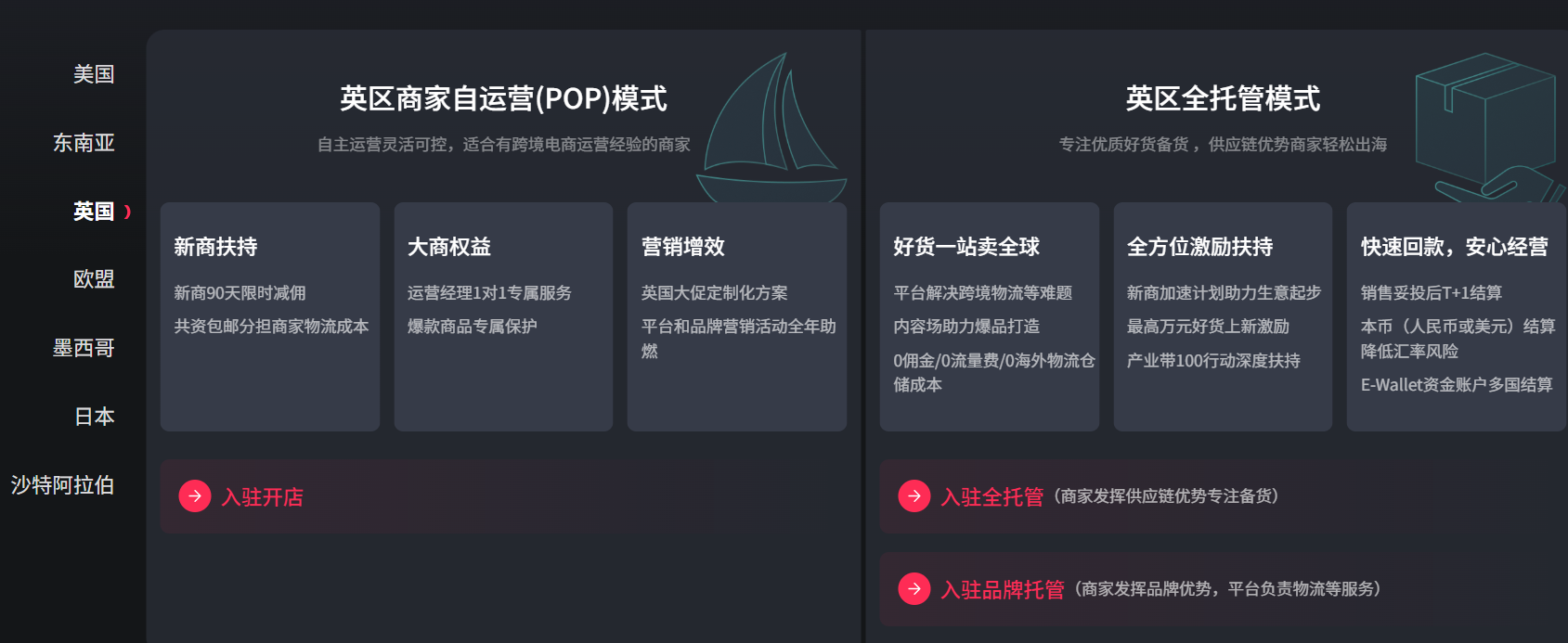Click the arrow icon beside 入驻品牌托管
The height and width of the screenshot is (643, 1568).
pos(914,588)
